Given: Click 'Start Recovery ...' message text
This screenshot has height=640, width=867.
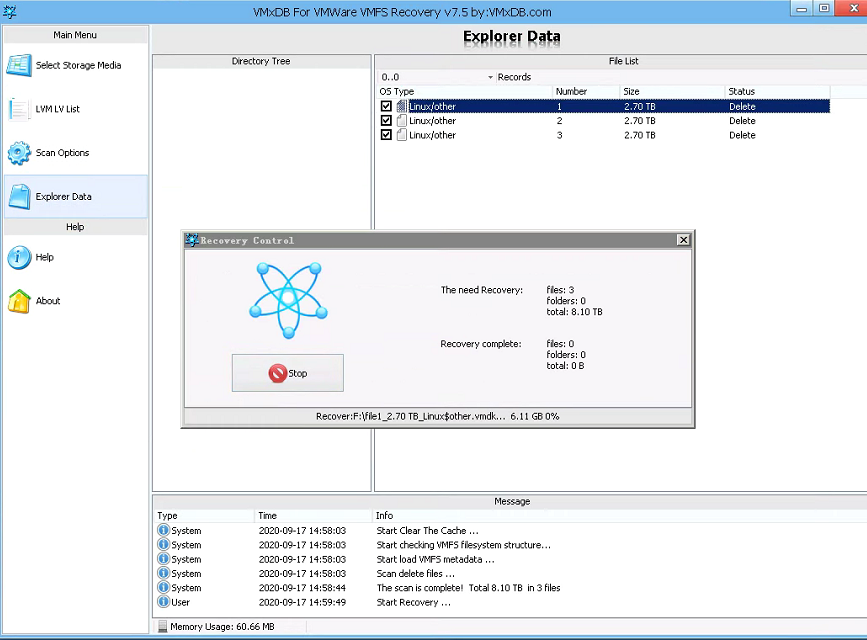Looking at the screenshot, I should [x=413, y=602].
